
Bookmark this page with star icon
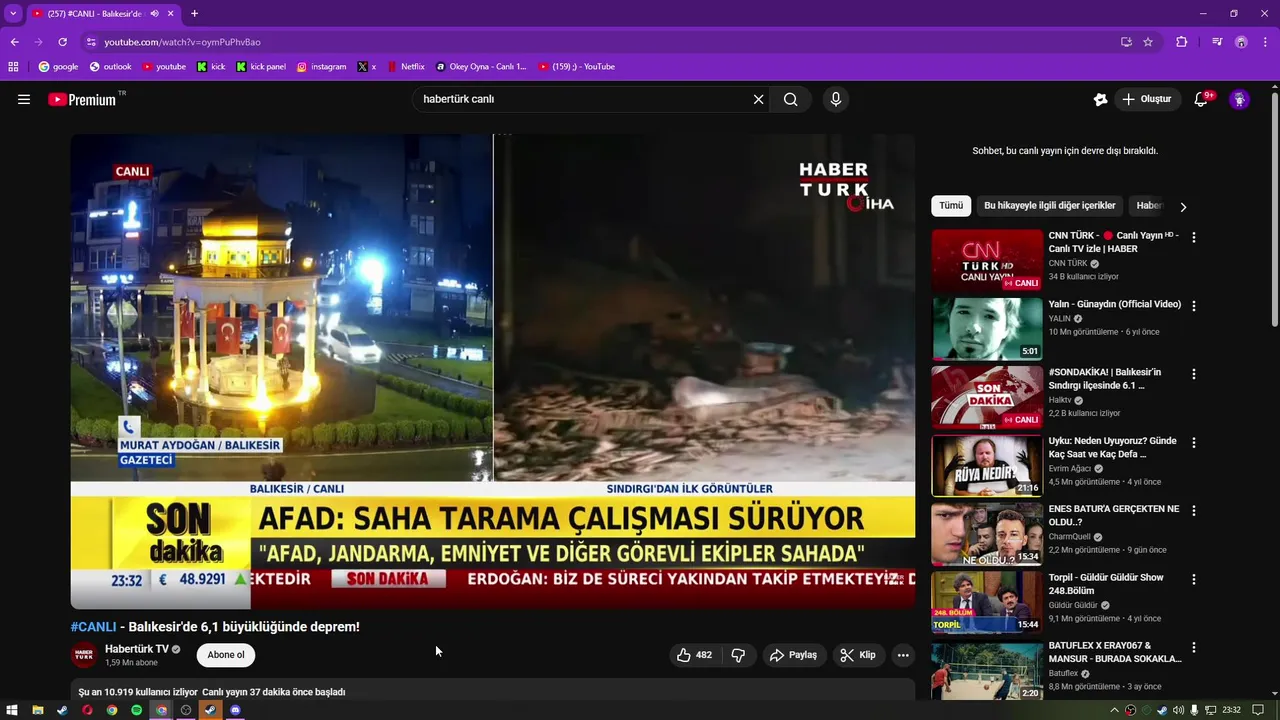click(x=1148, y=42)
